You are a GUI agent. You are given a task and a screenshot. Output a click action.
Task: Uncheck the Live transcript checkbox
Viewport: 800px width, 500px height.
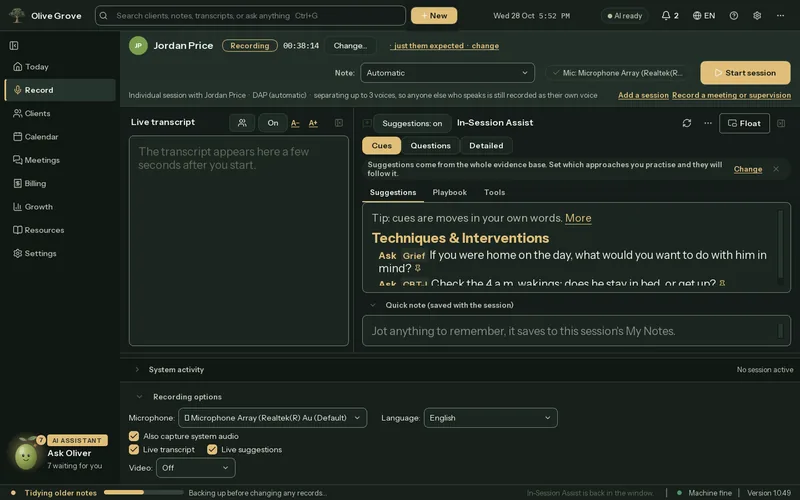pyautogui.click(x=134, y=449)
